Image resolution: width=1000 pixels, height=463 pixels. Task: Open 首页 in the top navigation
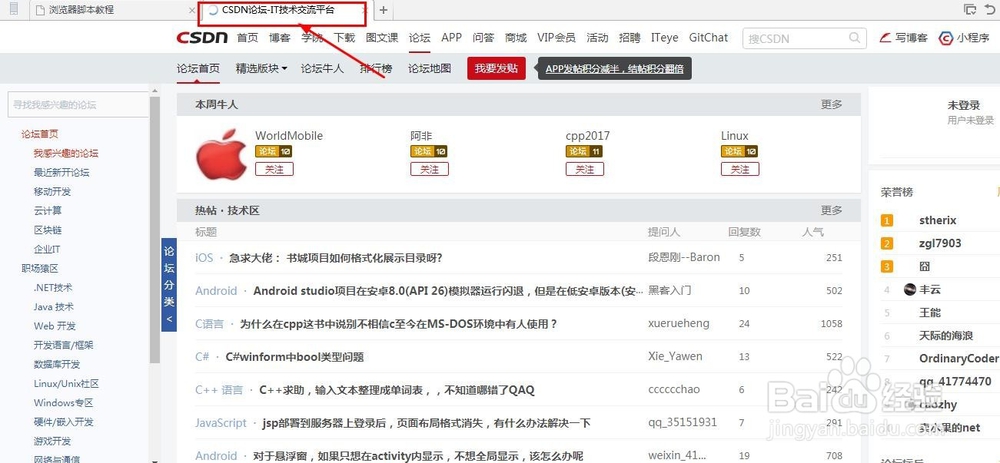pos(247,38)
